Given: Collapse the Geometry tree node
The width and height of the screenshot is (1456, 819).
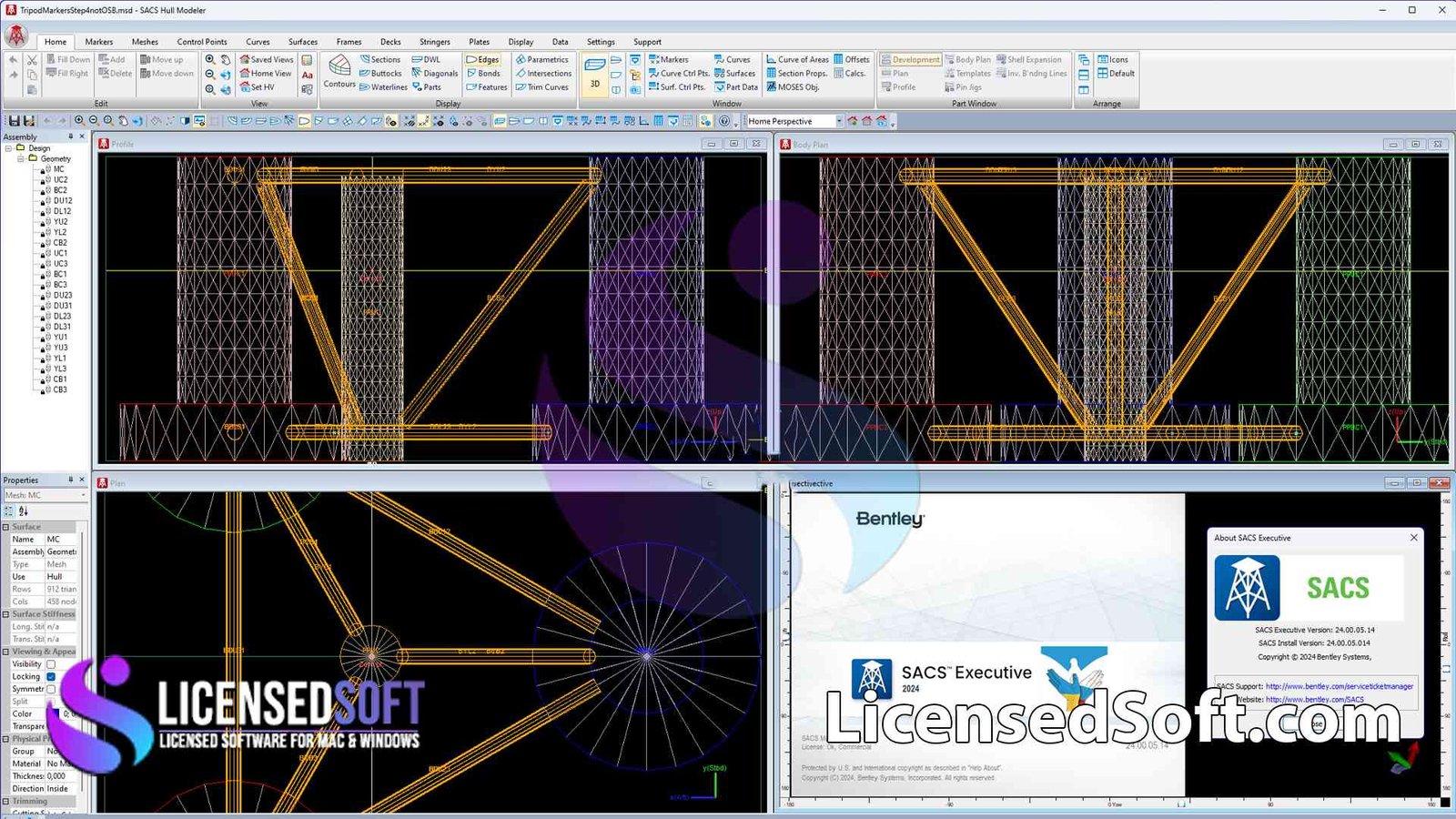Looking at the screenshot, I should click(21, 158).
